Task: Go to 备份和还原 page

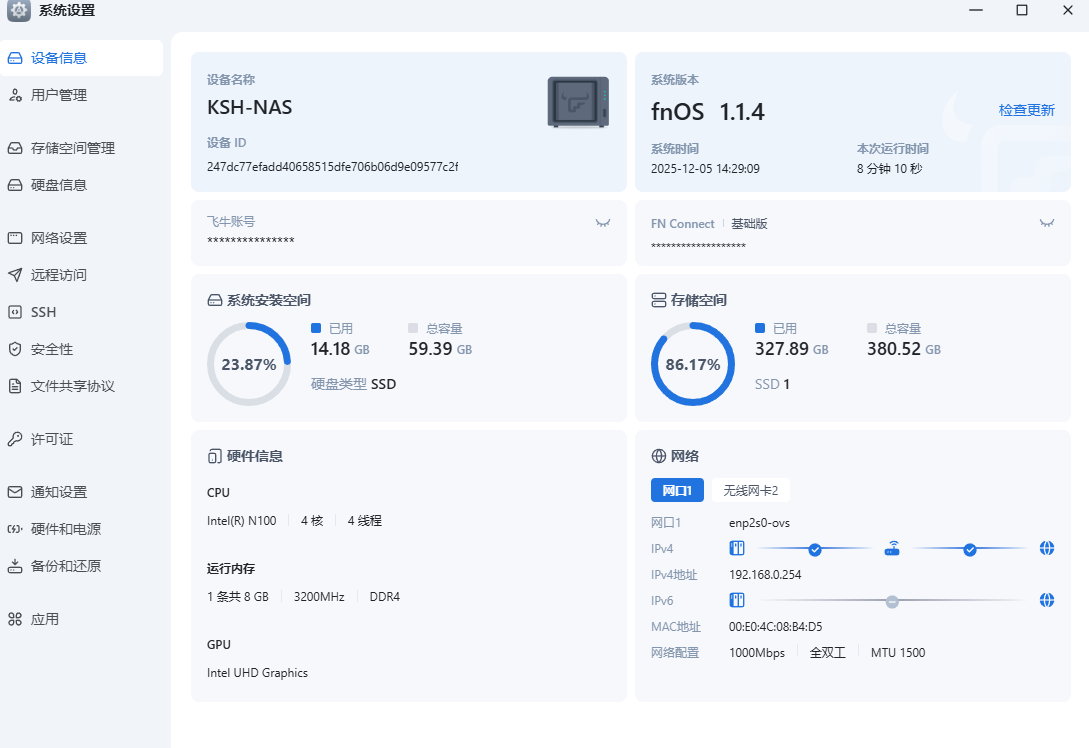Action: coord(65,566)
